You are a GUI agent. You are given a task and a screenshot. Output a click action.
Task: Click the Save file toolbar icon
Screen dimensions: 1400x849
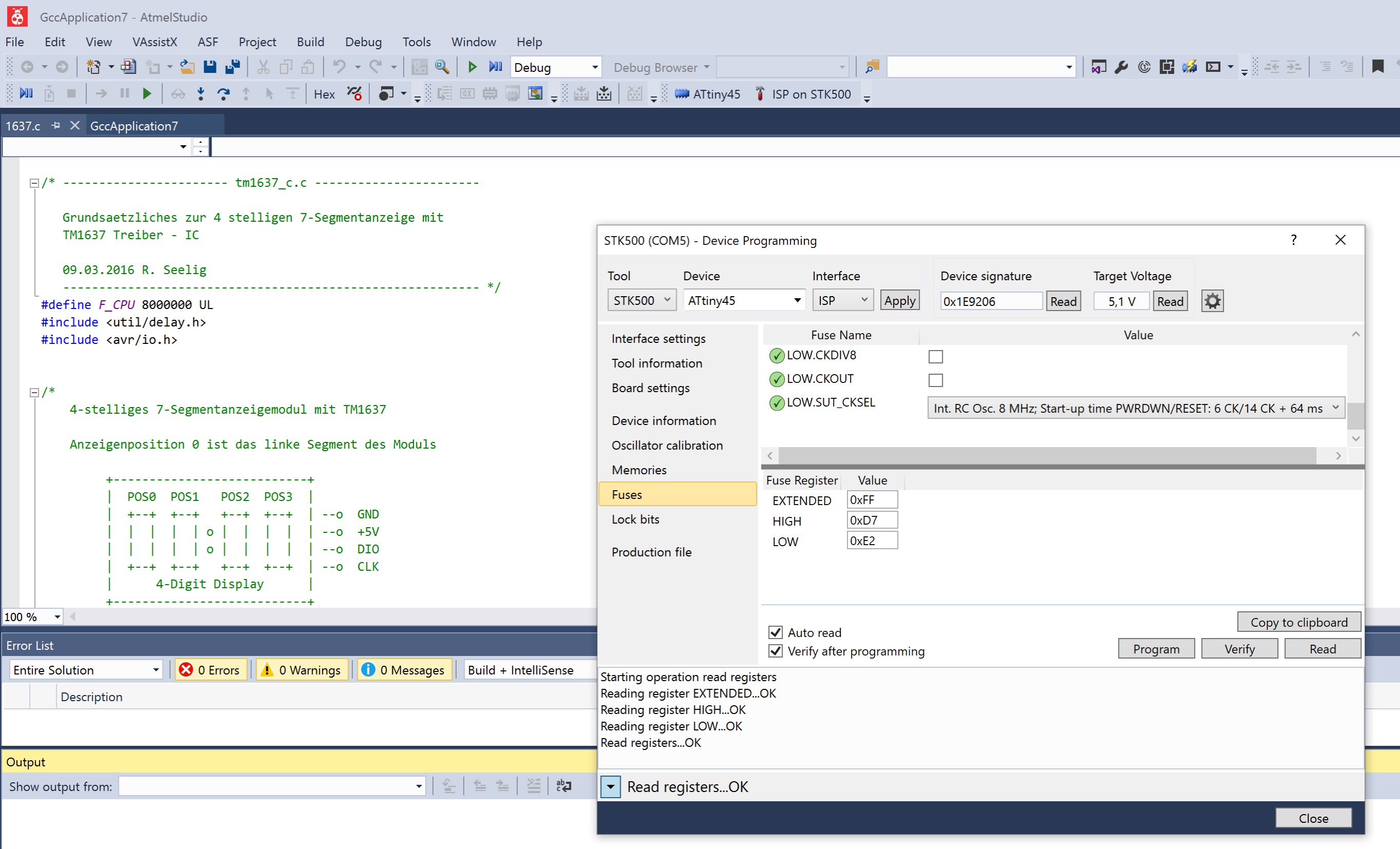[x=210, y=67]
